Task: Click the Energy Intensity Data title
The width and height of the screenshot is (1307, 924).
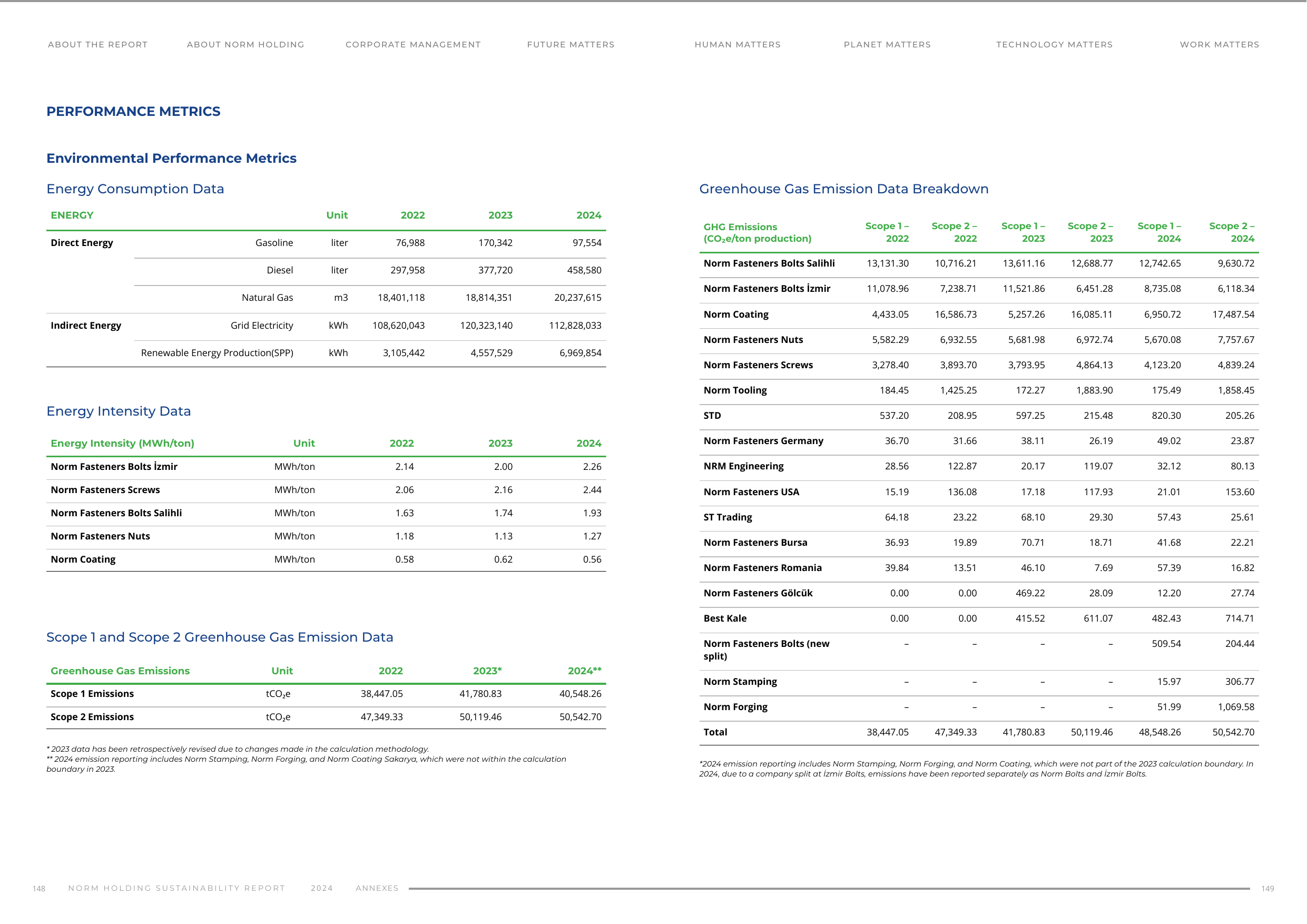Action: point(119,411)
